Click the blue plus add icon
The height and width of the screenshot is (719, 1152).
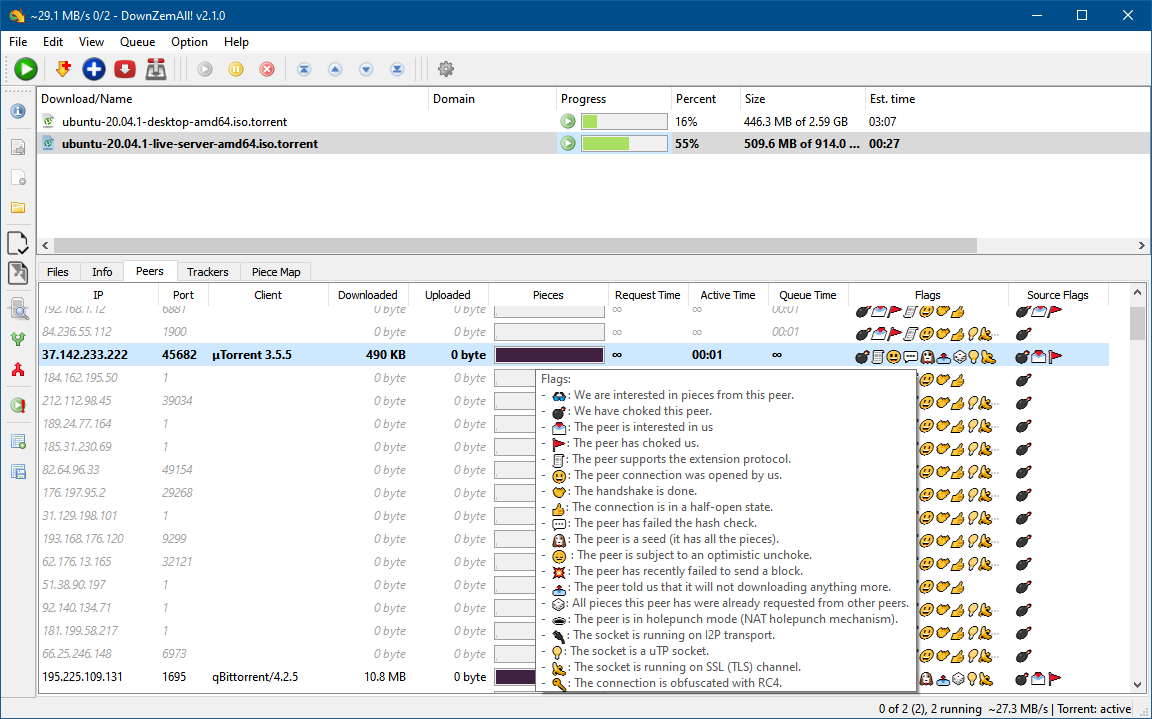click(x=93, y=69)
